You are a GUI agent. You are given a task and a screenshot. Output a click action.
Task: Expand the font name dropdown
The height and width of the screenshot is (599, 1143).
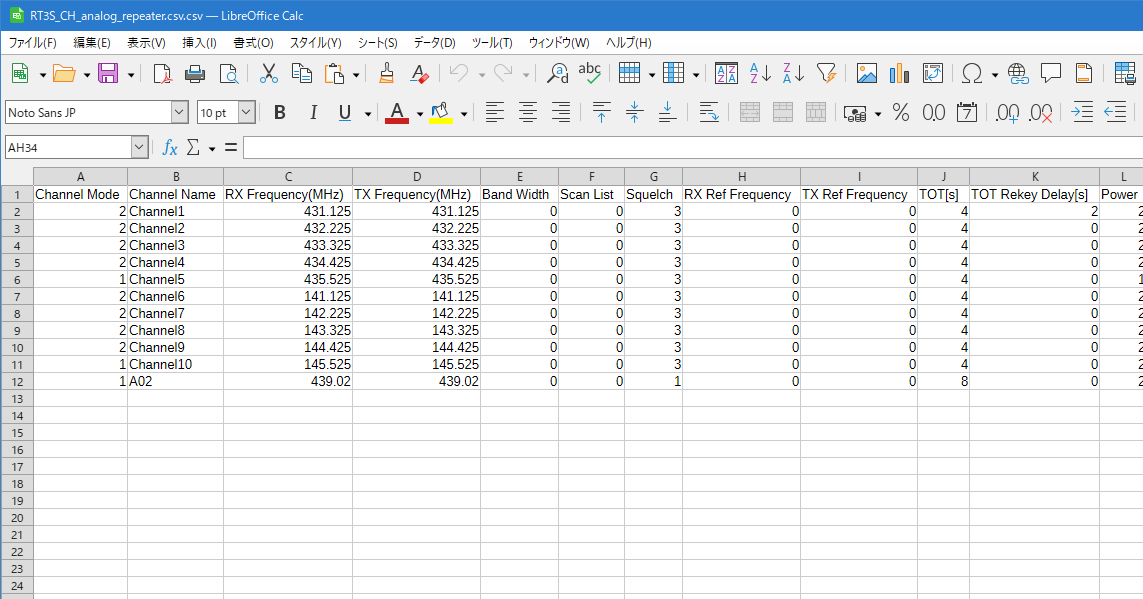pyautogui.click(x=179, y=113)
